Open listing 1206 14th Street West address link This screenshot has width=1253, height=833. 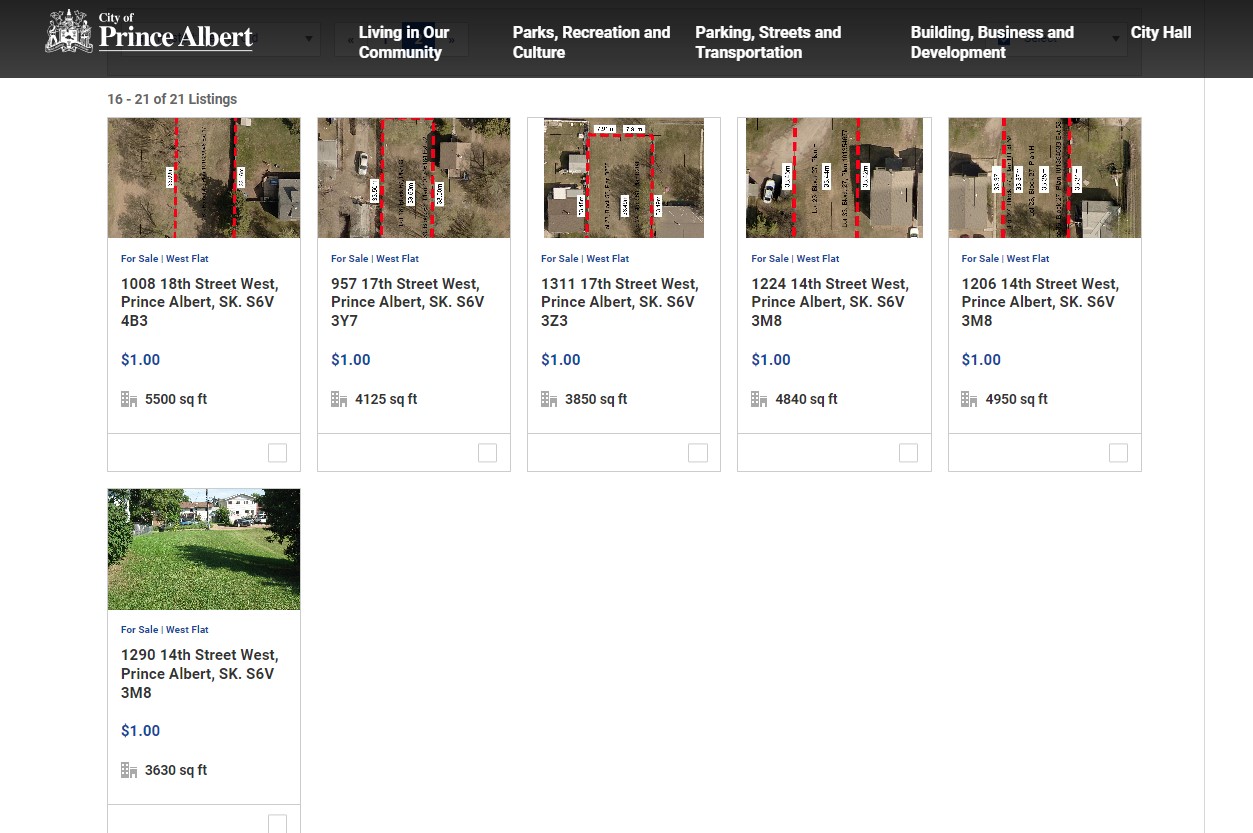(1040, 302)
